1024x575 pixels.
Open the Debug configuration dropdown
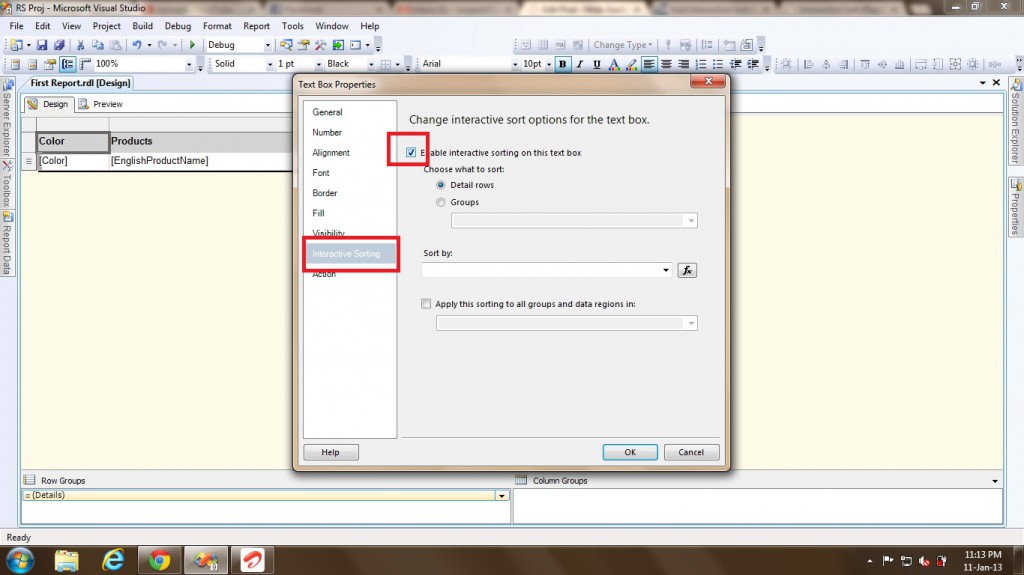267,45
